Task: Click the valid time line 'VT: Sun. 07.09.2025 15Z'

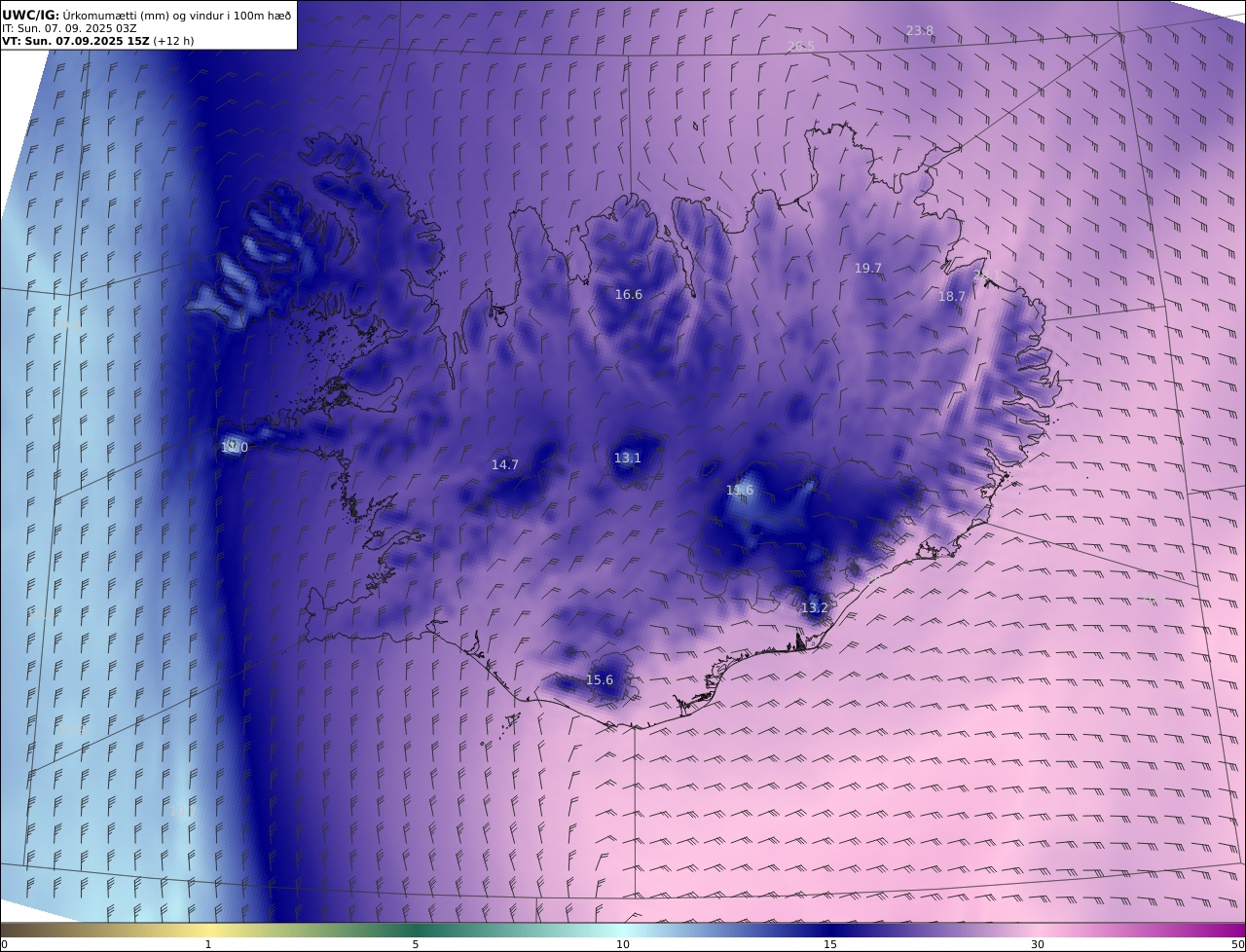Action: pyautogui.click(x=76, y=41)
